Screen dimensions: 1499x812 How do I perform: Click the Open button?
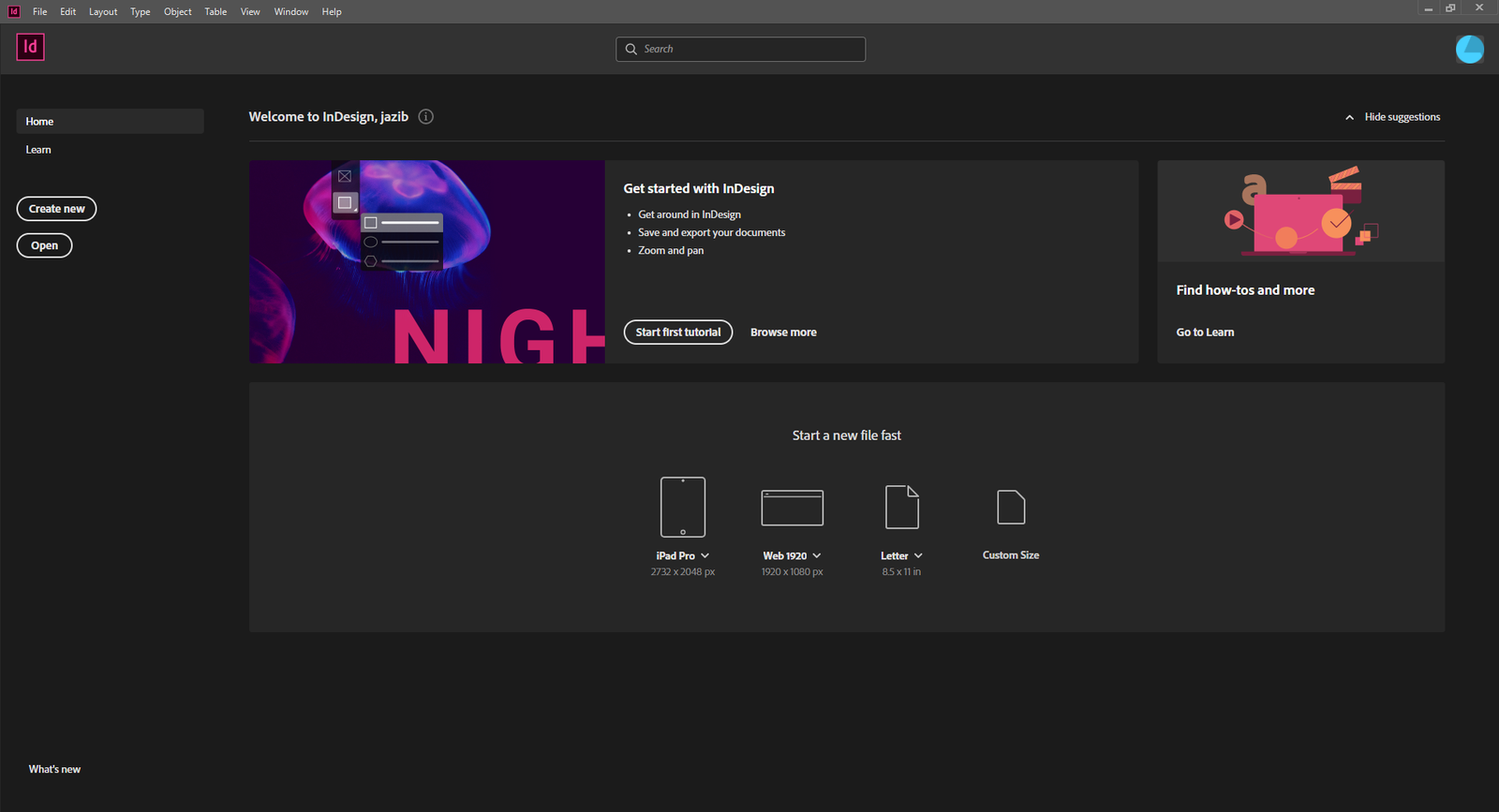(44, 245)
